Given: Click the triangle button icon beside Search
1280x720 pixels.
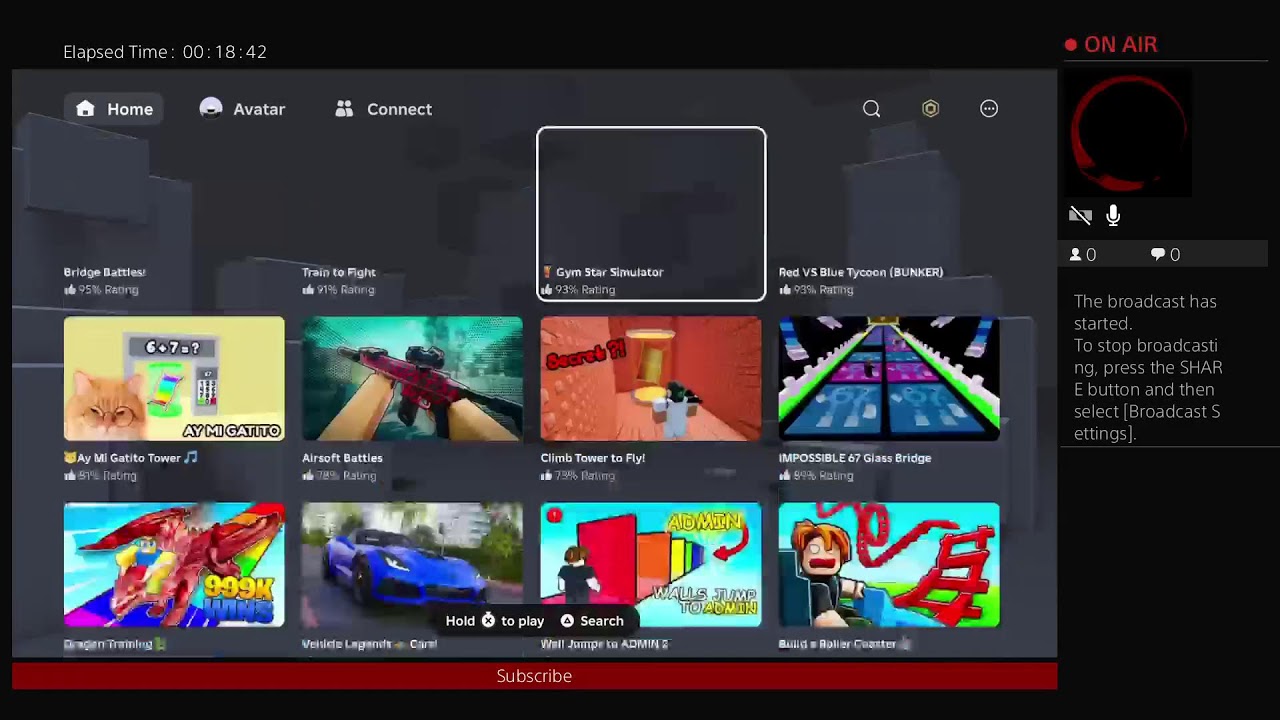Looking at the screenshot, I should (x=567, y=621).
